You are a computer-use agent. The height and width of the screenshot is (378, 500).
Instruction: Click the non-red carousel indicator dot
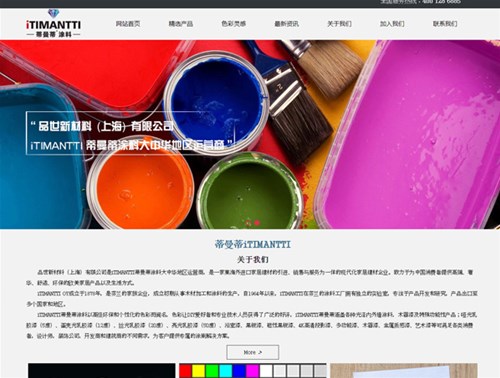[x=248, y=223]
